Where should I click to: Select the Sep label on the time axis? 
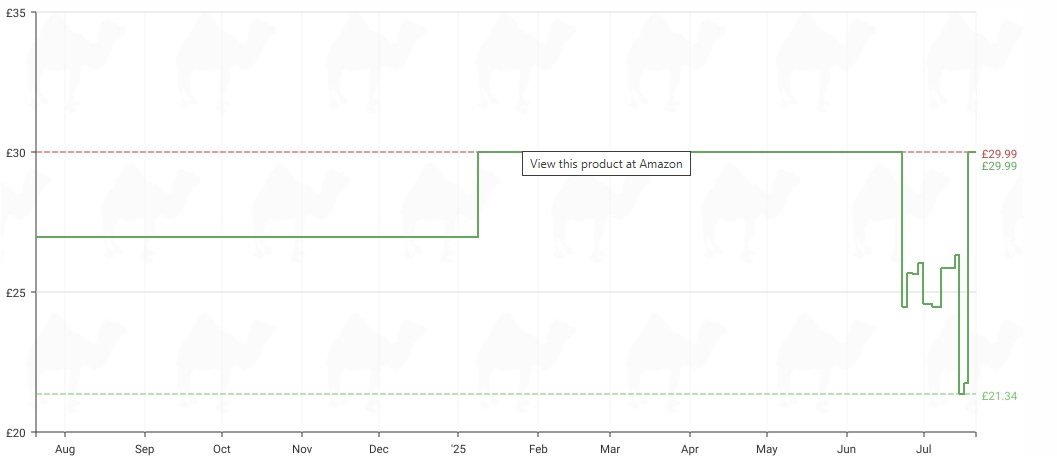click(x=144, y=449)
